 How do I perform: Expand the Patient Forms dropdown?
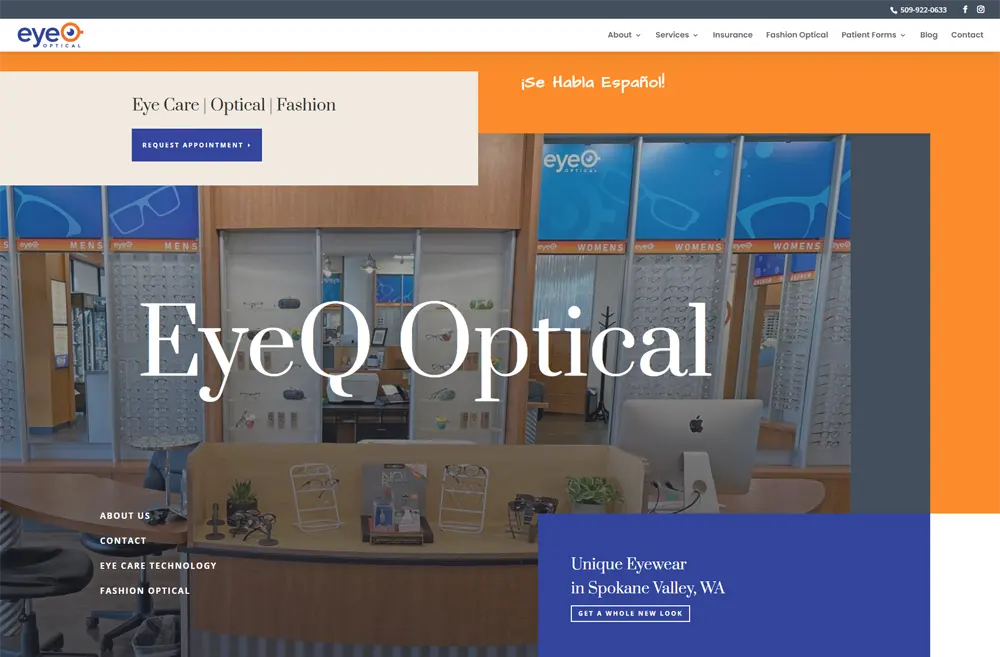[x=873, y=35]
